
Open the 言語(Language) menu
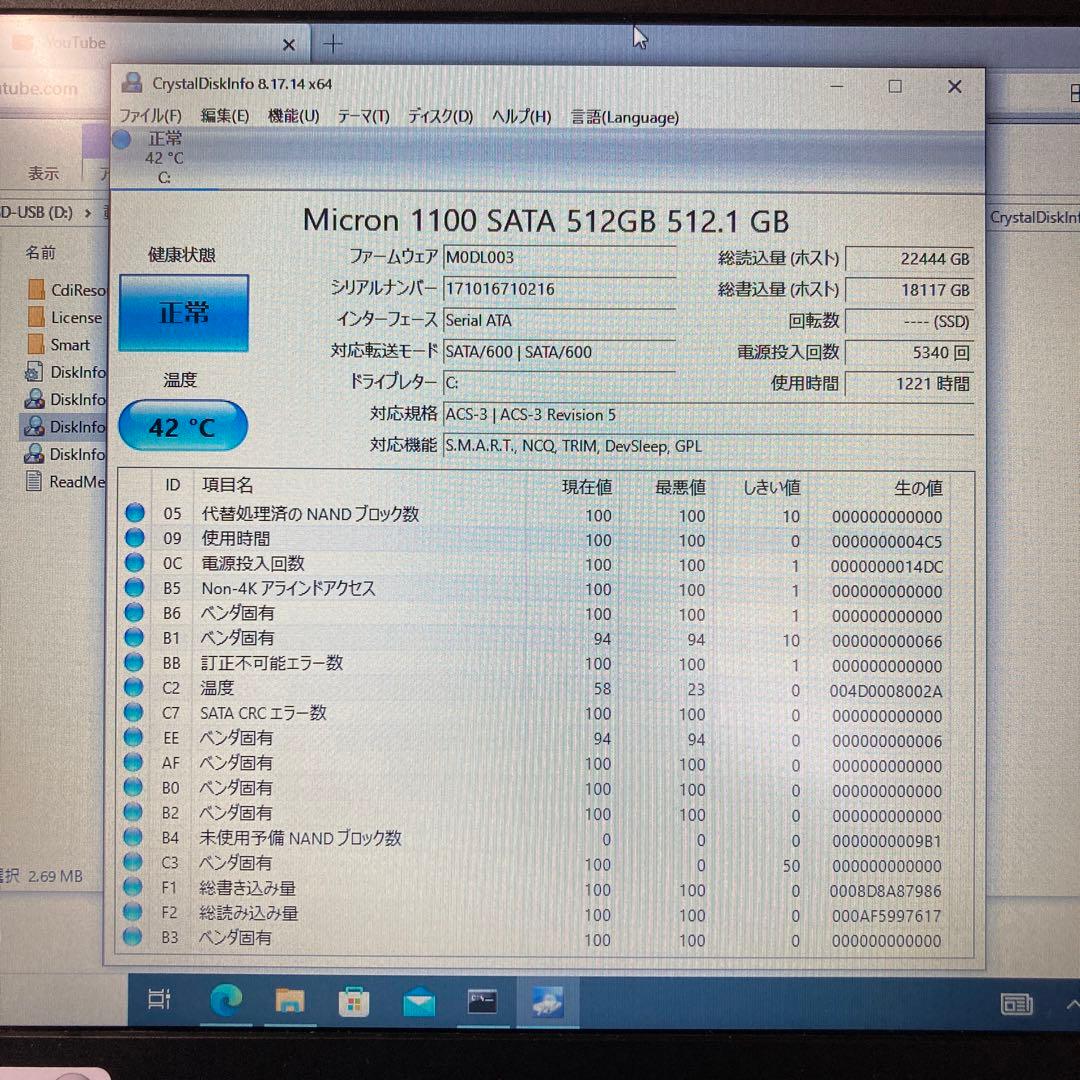[624, 117]
